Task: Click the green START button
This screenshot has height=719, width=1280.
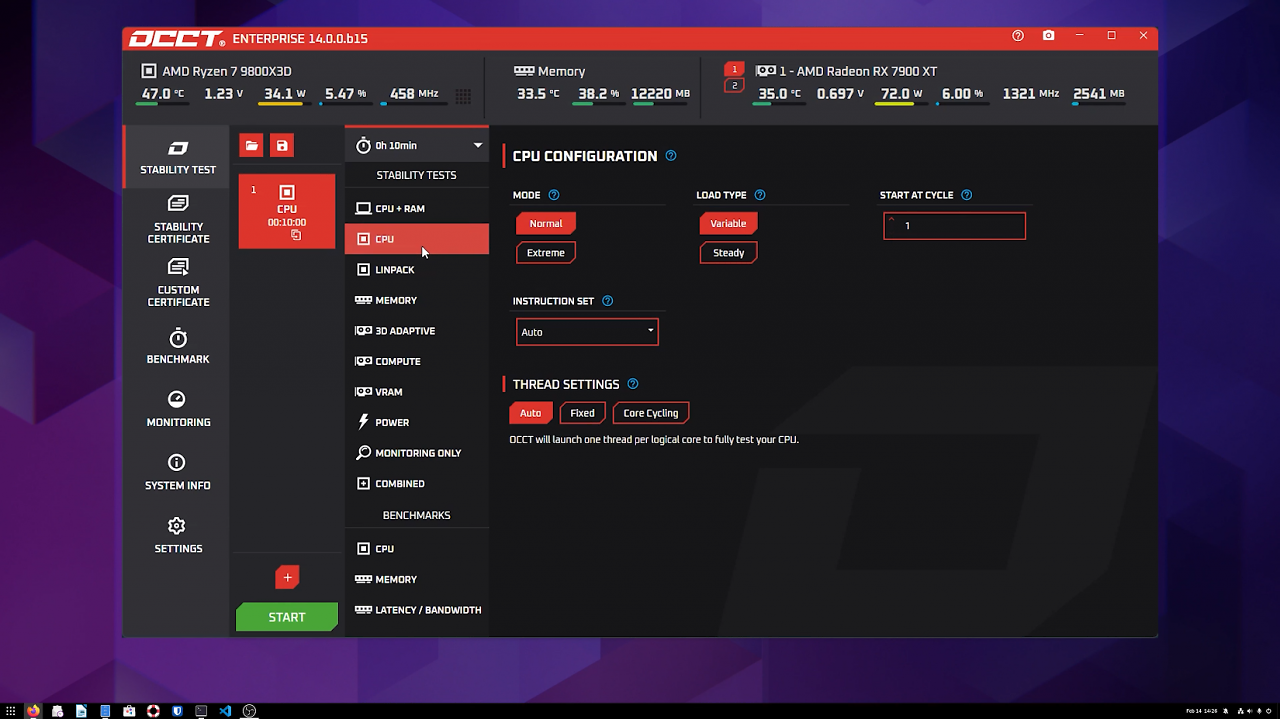Action: 287,617
